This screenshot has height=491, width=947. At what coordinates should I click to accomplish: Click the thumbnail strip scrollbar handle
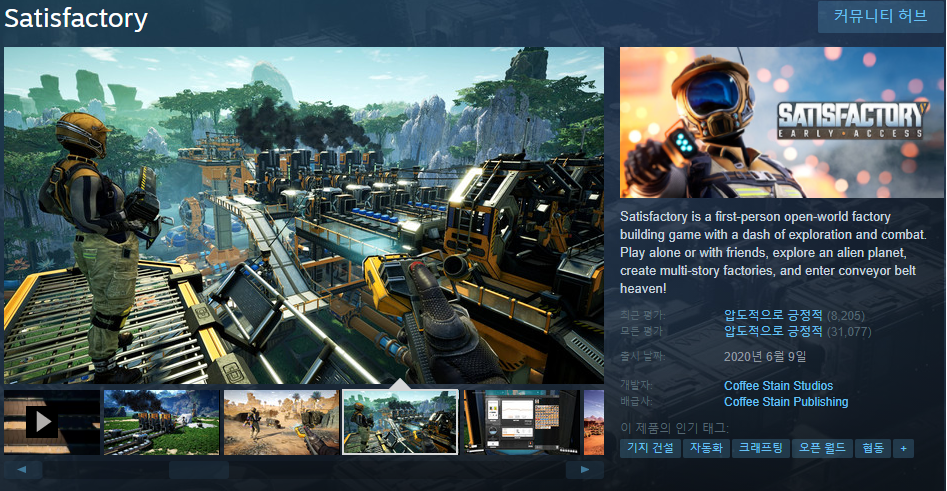[199, 469]
